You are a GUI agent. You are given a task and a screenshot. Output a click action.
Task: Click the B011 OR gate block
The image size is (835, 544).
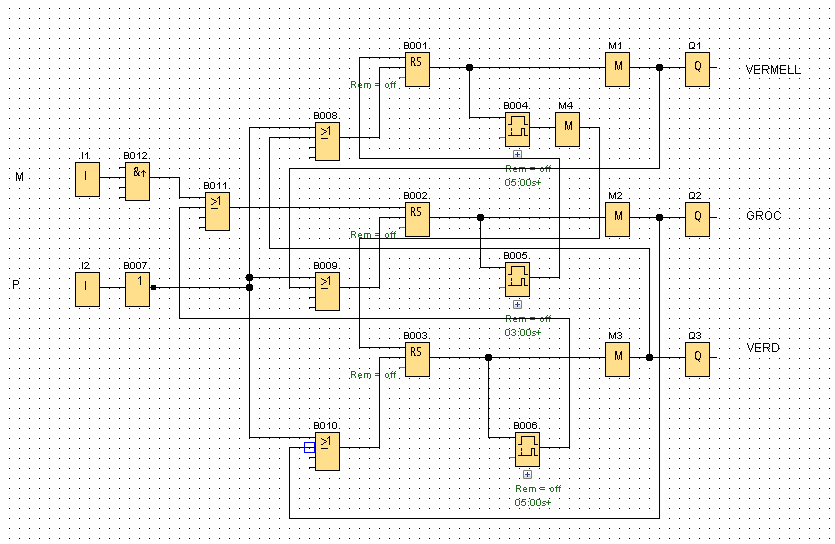(x=218, y=211)
